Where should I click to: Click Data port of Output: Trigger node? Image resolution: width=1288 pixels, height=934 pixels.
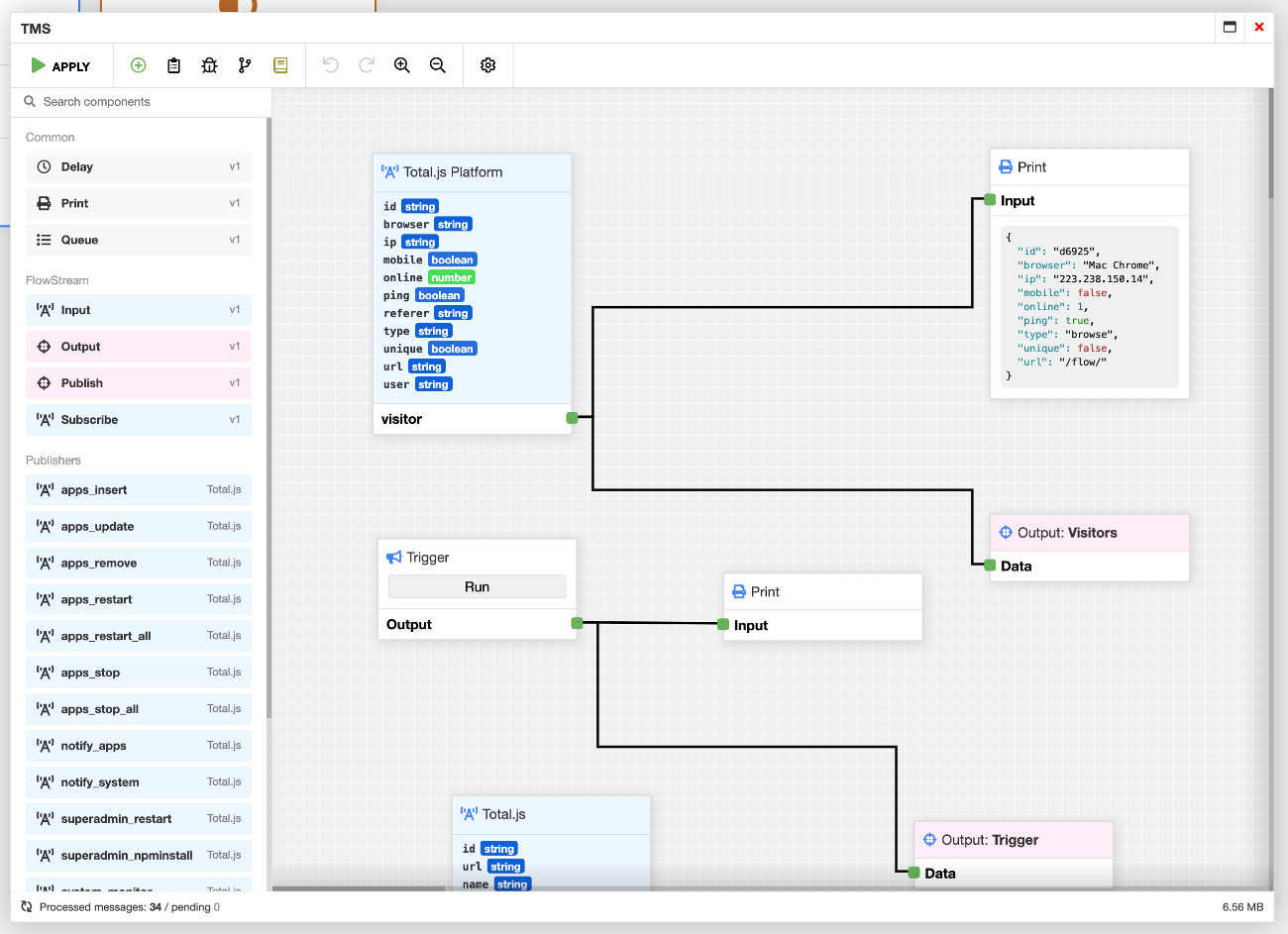pyautogui.click(x=913, y=873)
